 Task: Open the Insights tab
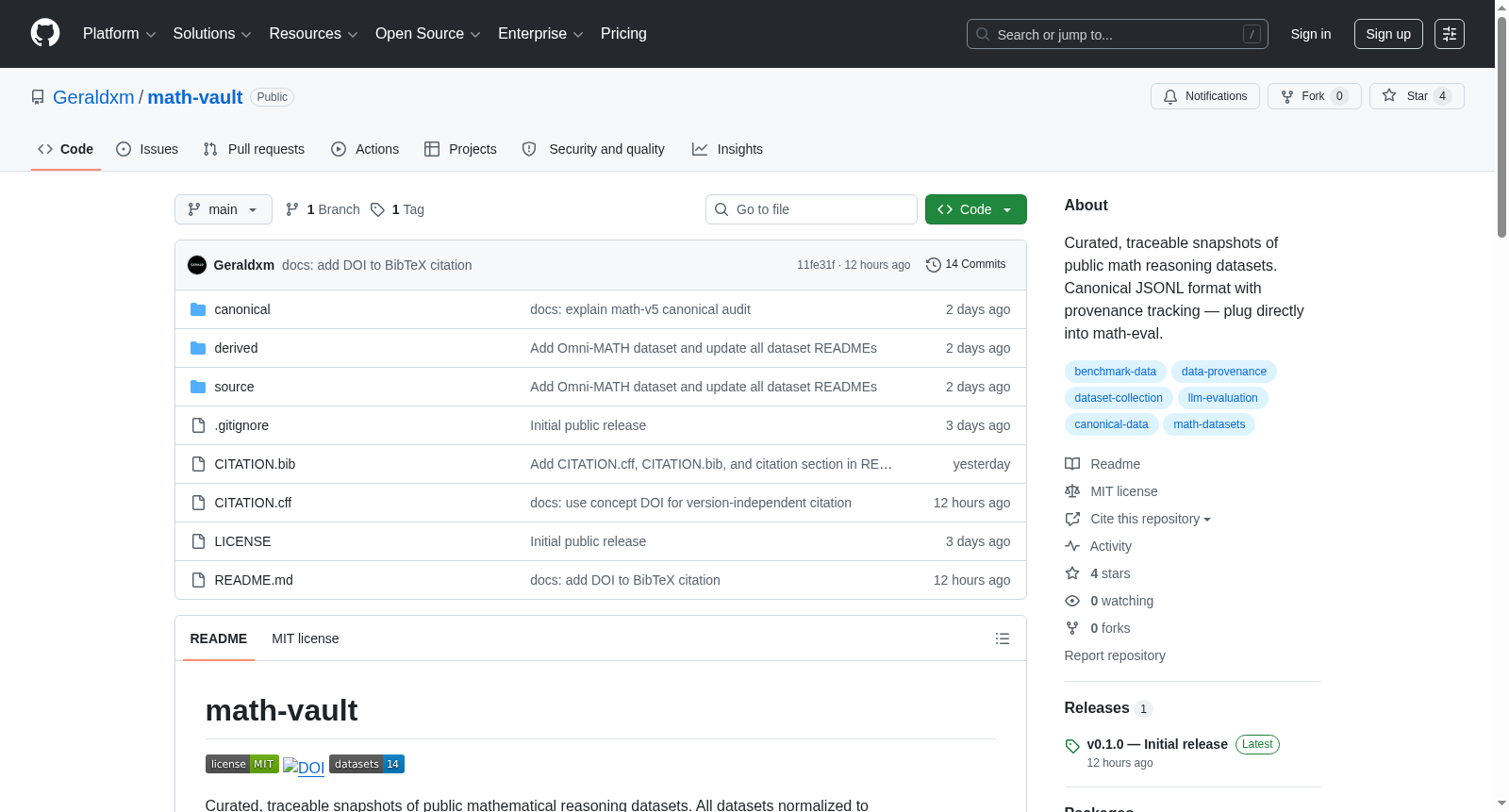[727, 149]
